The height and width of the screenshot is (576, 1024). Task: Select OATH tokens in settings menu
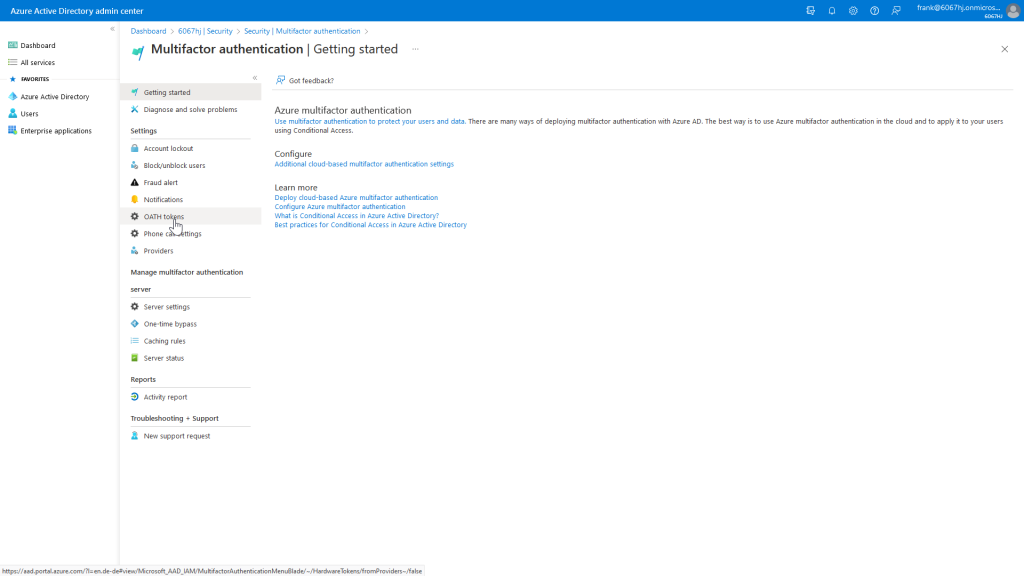(x=163, y=217)
